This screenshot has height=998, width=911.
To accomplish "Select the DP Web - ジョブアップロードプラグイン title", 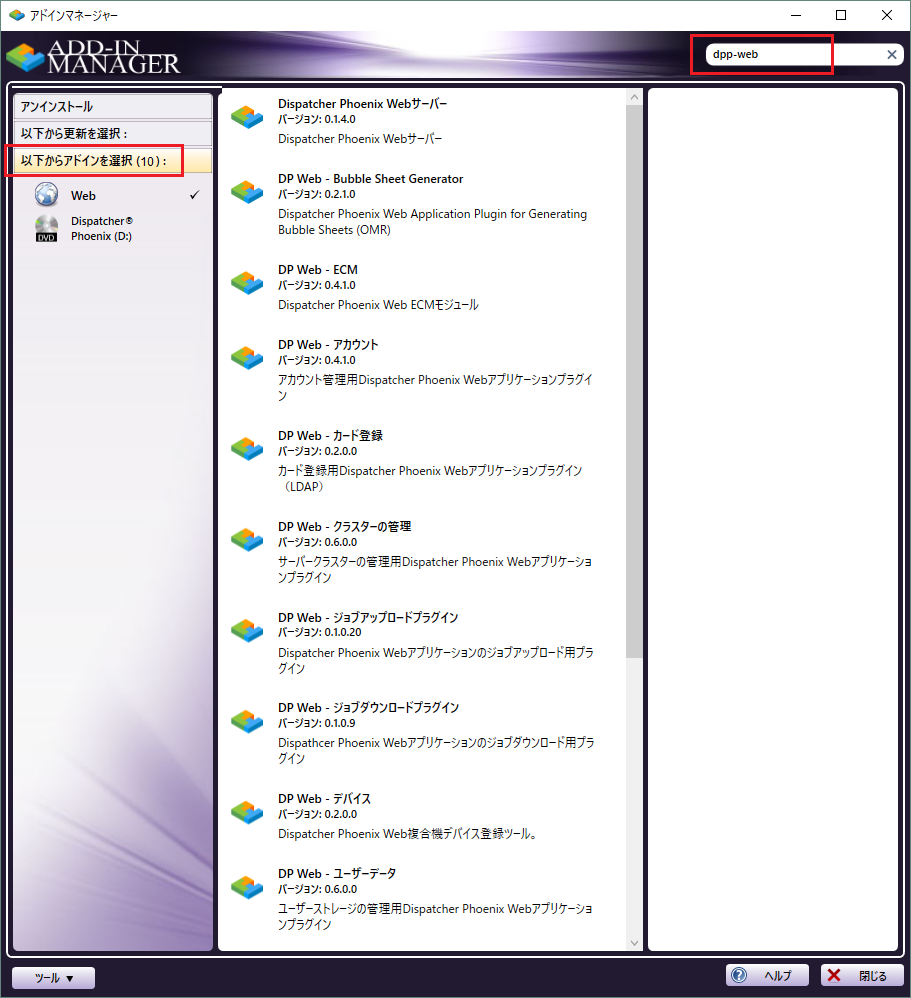I will [x=368, y=618].
